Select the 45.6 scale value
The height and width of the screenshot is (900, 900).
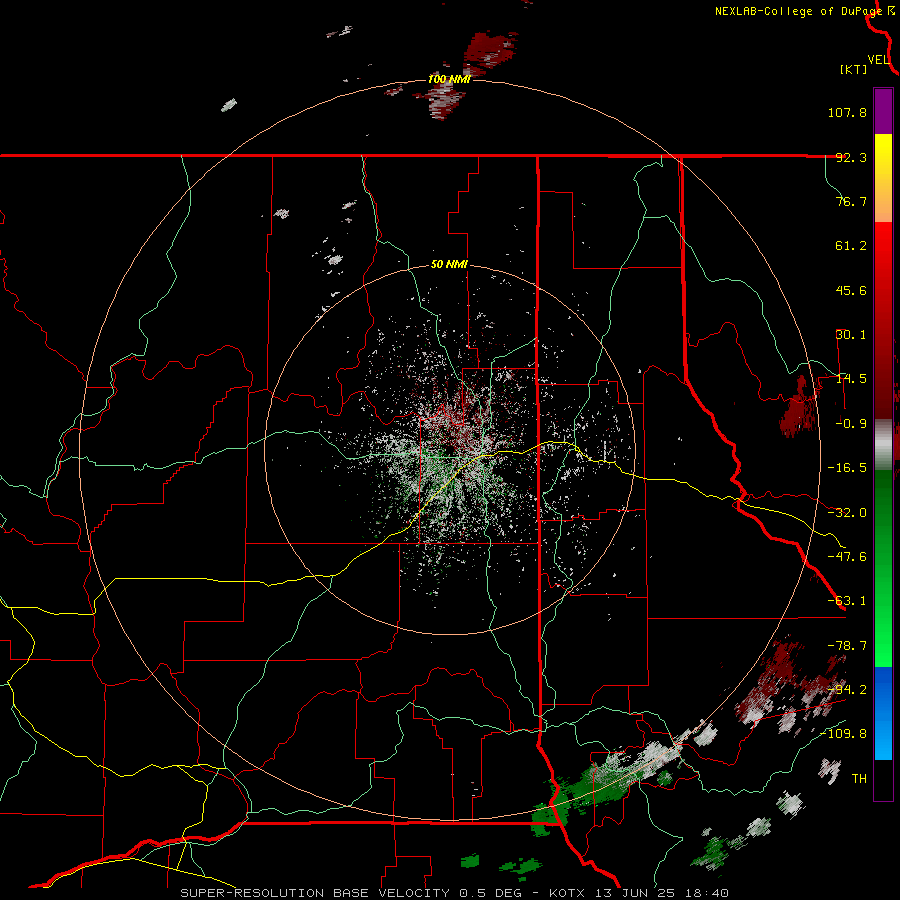tap(851, 290)
